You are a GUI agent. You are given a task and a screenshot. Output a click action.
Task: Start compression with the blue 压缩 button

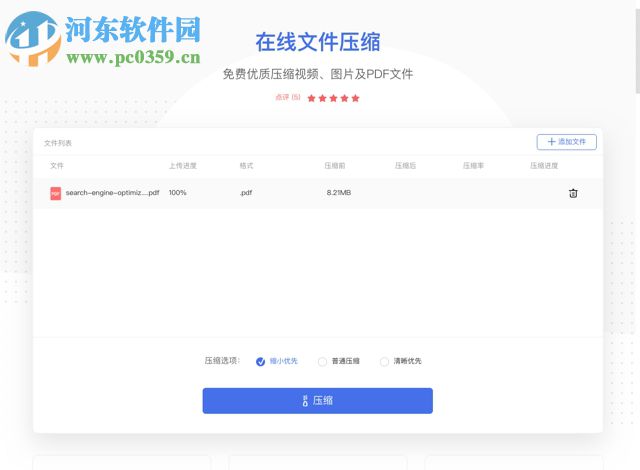click(318, 401)
